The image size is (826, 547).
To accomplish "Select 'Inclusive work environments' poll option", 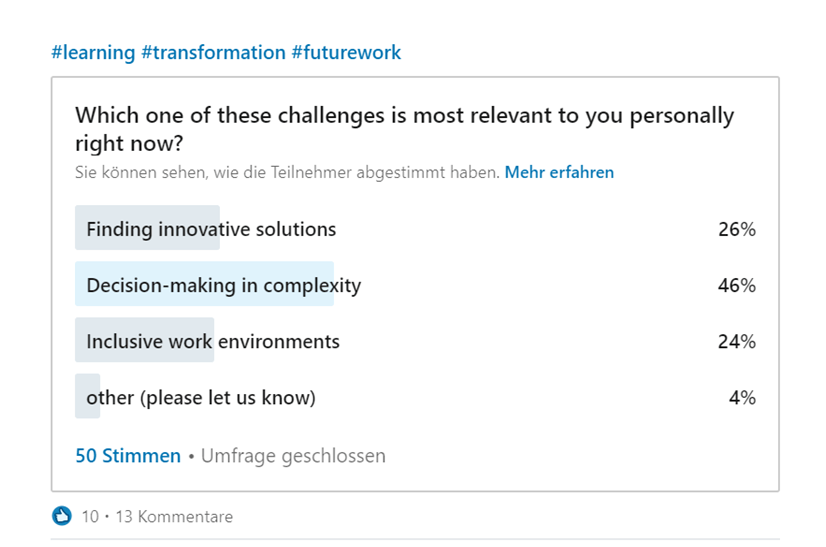I will (213, 341).
